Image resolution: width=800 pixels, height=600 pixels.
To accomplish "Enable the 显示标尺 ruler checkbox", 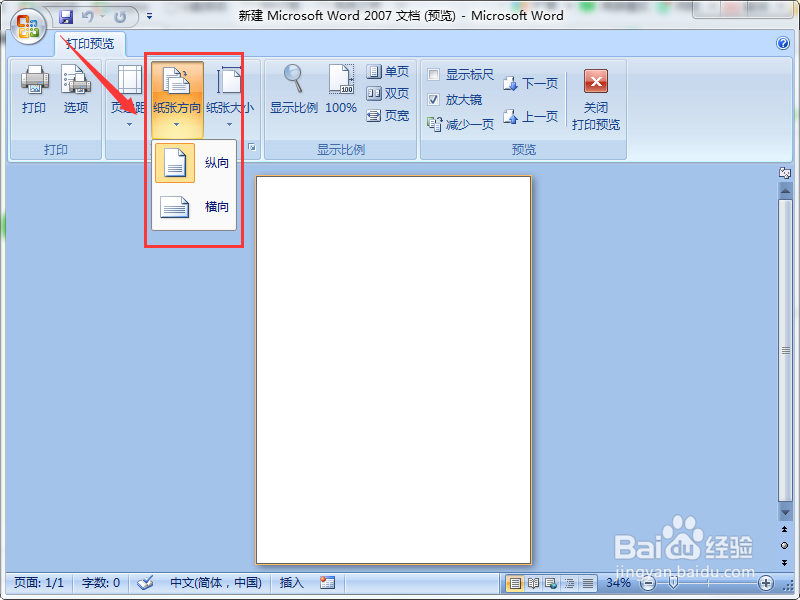I will [x=434, y=75].
